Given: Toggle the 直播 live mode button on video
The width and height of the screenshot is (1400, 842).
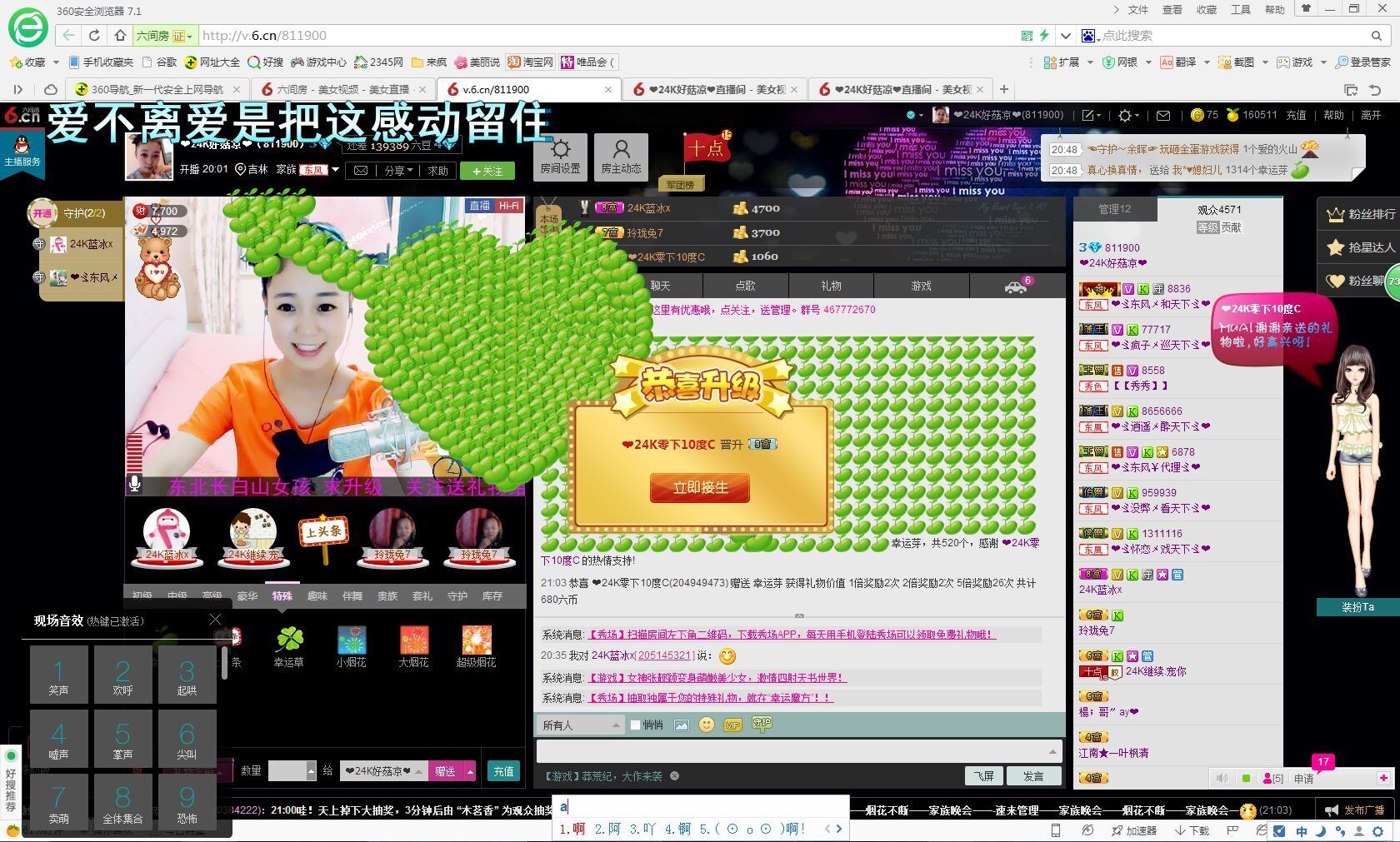Looking at the screenshot, I should pos(479,206).
